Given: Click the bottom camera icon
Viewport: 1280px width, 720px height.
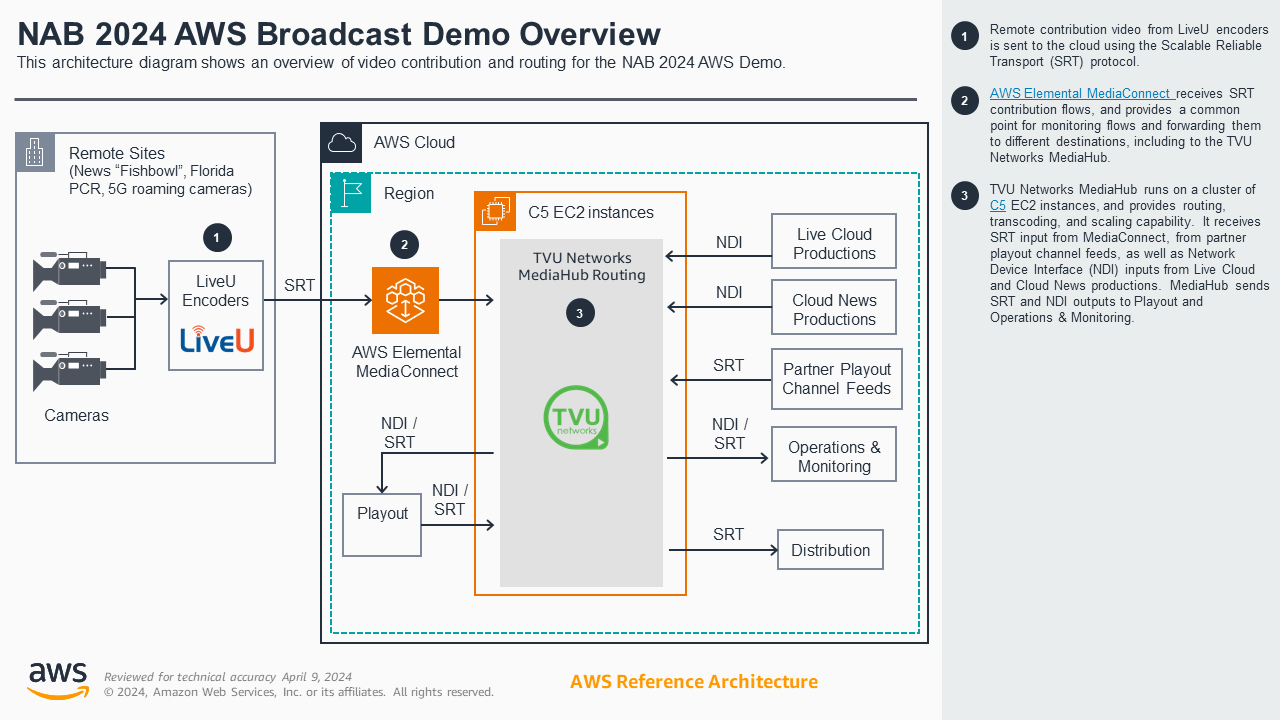Looking at the screenshot, I should pos(69,373).
